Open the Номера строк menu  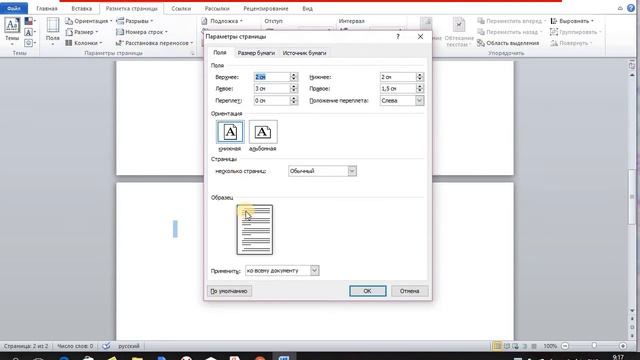point(142,32)
